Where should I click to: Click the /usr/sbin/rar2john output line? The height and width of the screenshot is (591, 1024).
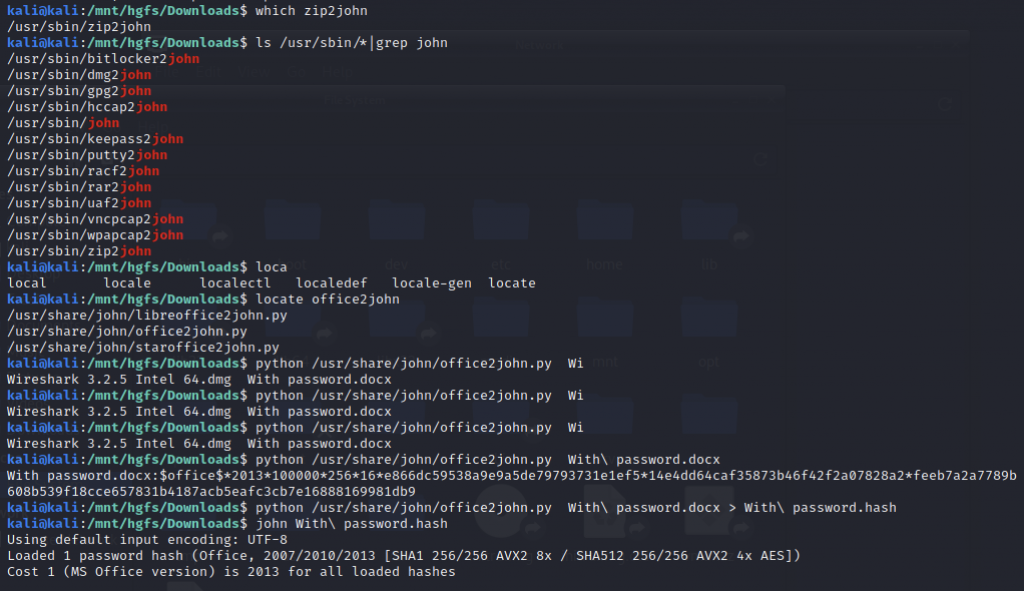(x=79, y=187)
